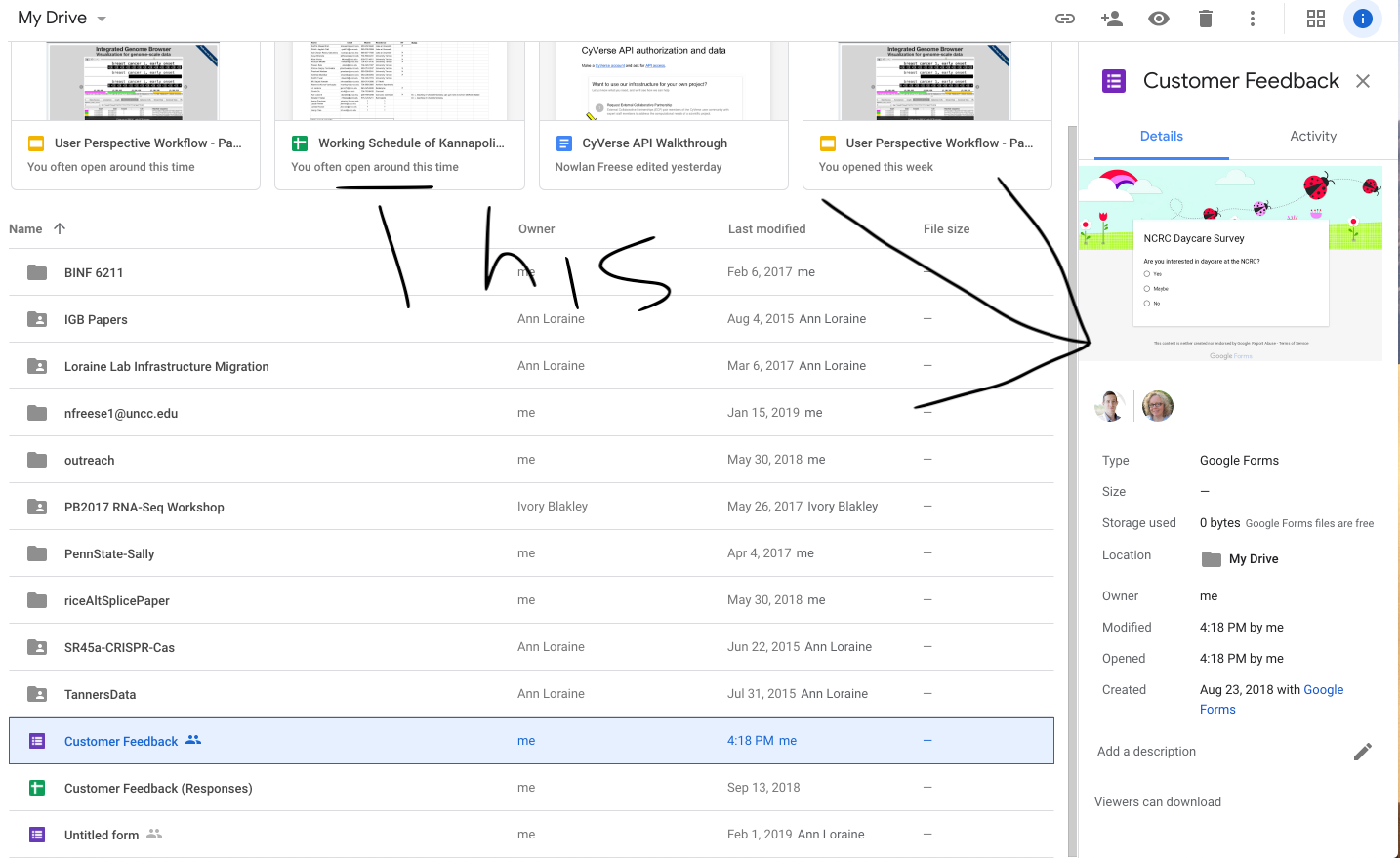Select the Customer Feedback (Responses) spreadsheet row
This screenshot has height=858, width=1400.
158,788
